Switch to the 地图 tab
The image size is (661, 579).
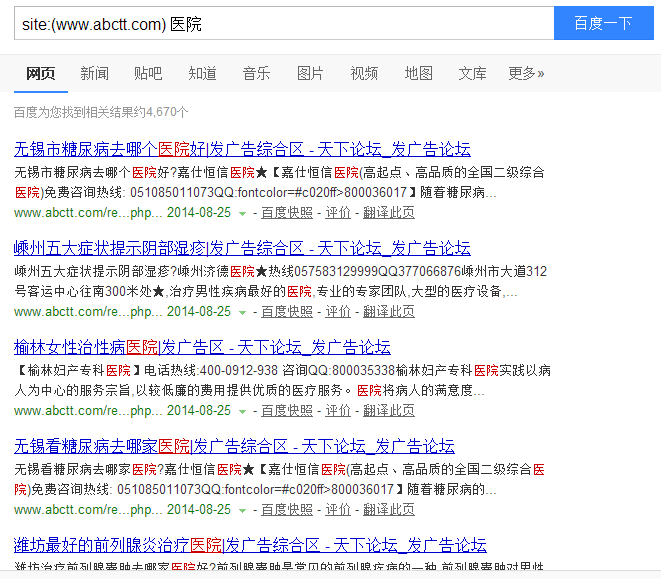[419, 73]
